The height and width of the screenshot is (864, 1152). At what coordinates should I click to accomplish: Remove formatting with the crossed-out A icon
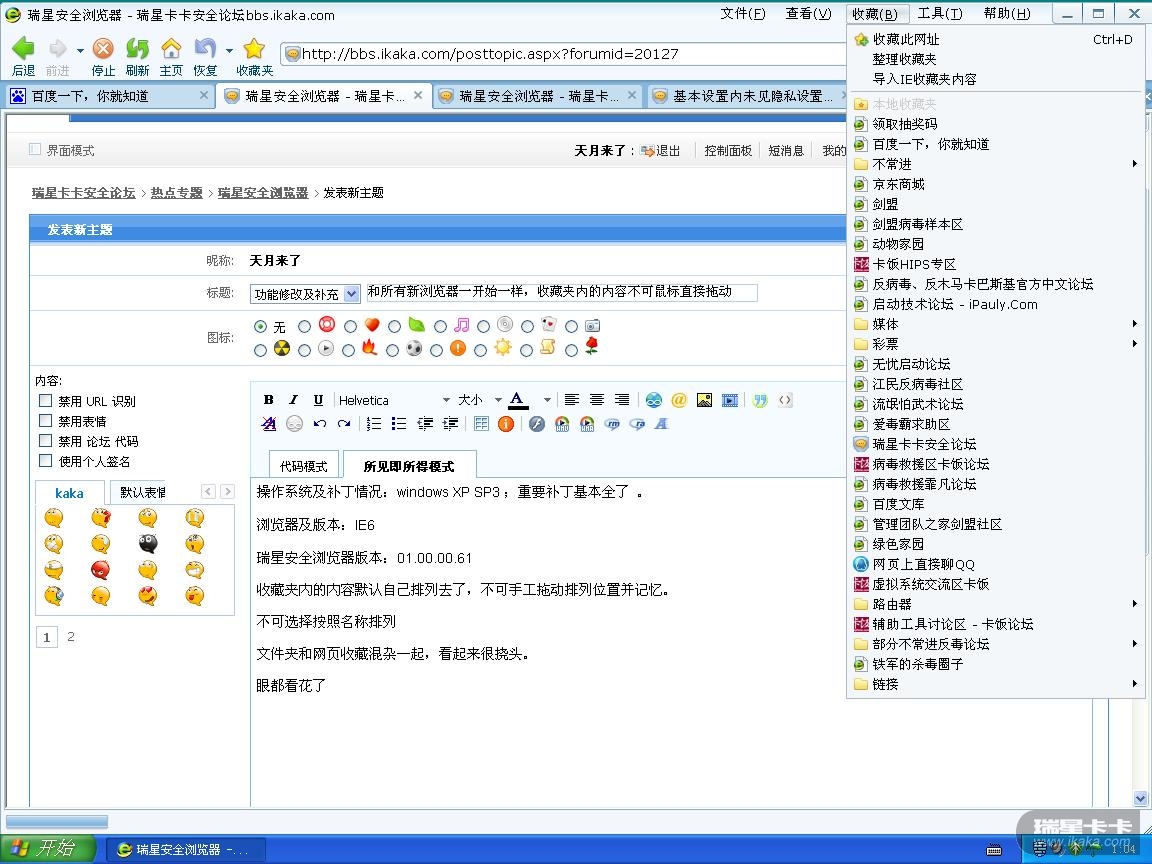coord(269,423)
